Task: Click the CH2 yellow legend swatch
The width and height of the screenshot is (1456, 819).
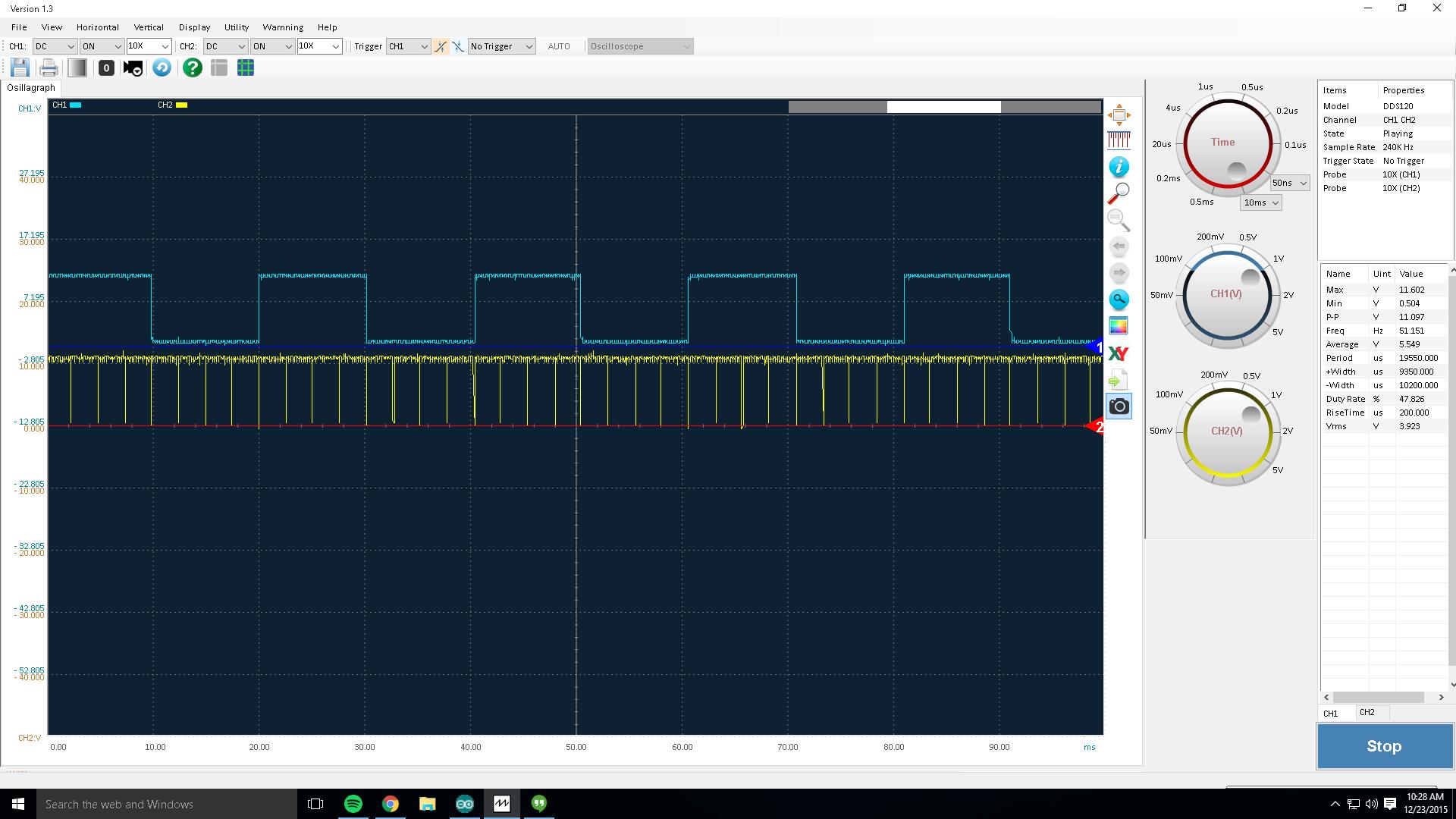Action: click(x=182, y=105)
